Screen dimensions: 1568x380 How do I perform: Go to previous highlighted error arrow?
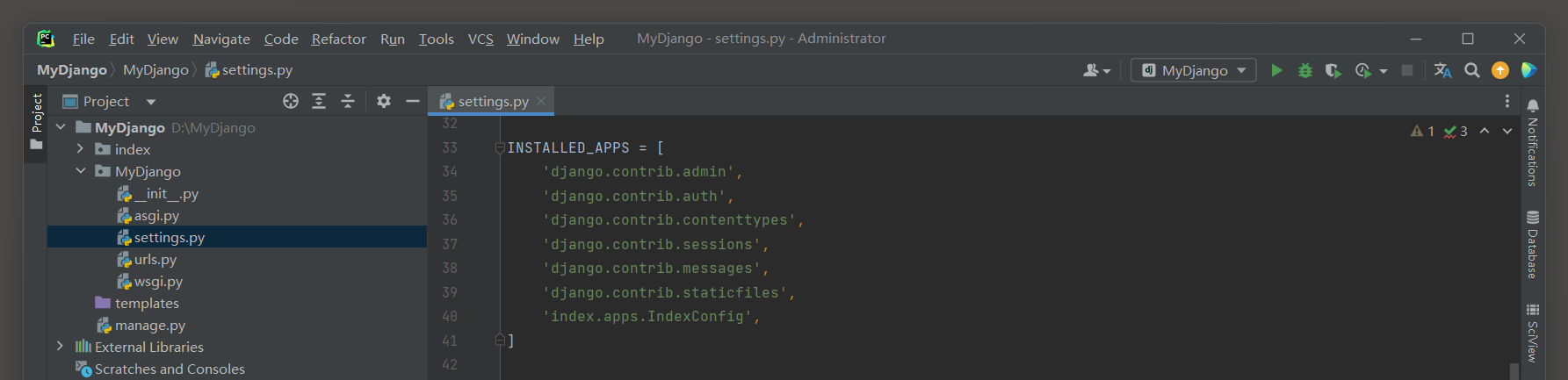[x=1485, y=131]
